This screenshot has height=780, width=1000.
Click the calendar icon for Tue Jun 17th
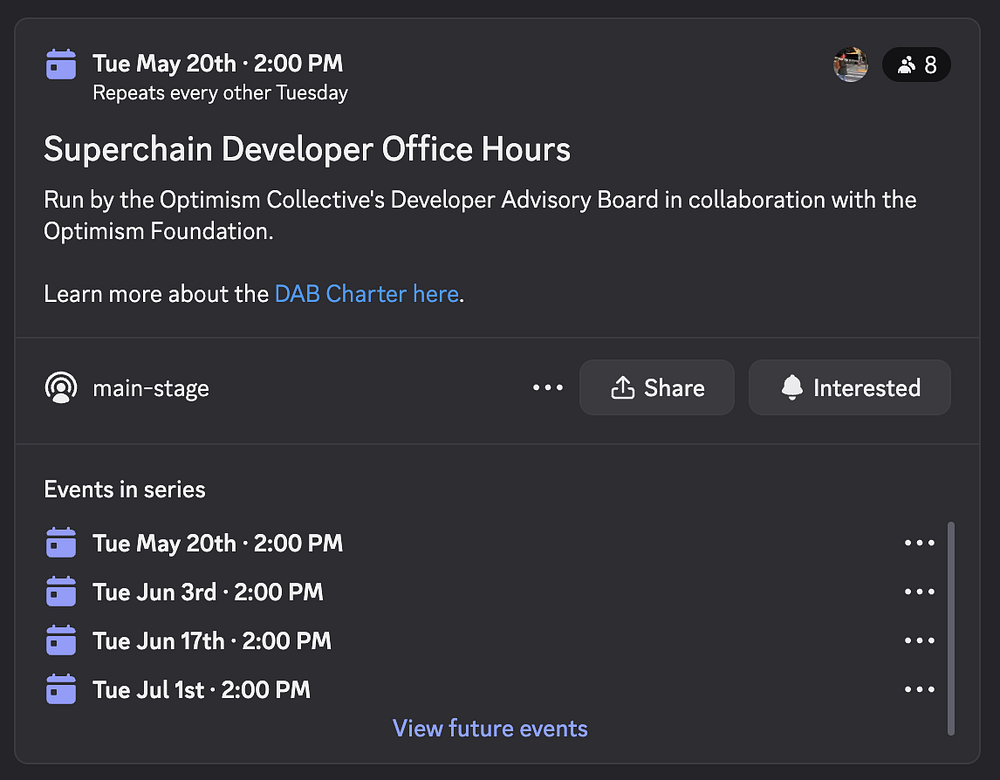click(x=61, y=641)
